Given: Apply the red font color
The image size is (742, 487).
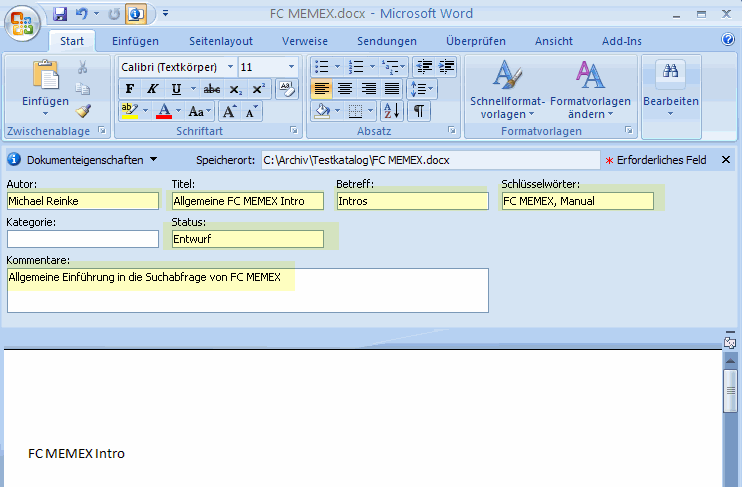Looking at the screenshot, I should (x=164, y=111).
